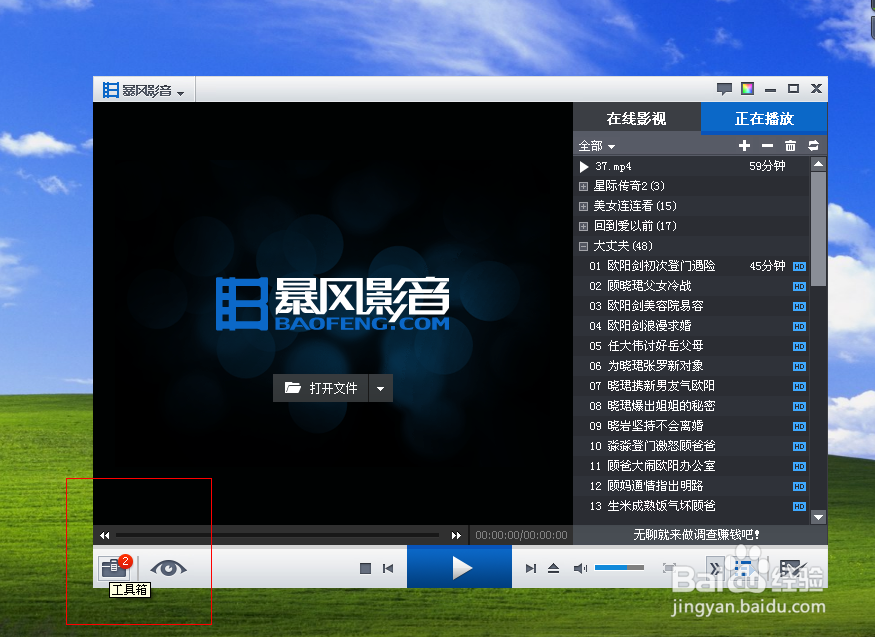Skip to the next track

point(531,568)
